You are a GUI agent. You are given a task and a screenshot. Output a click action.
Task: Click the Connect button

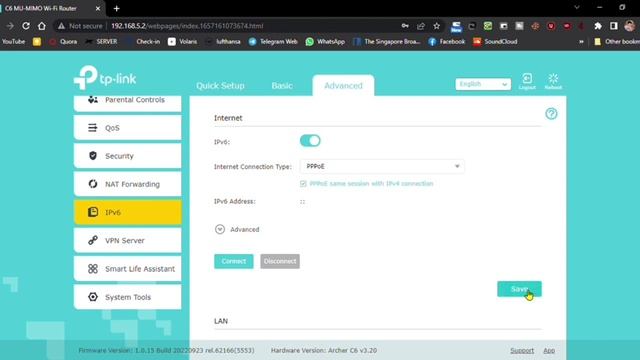point(233,261)
